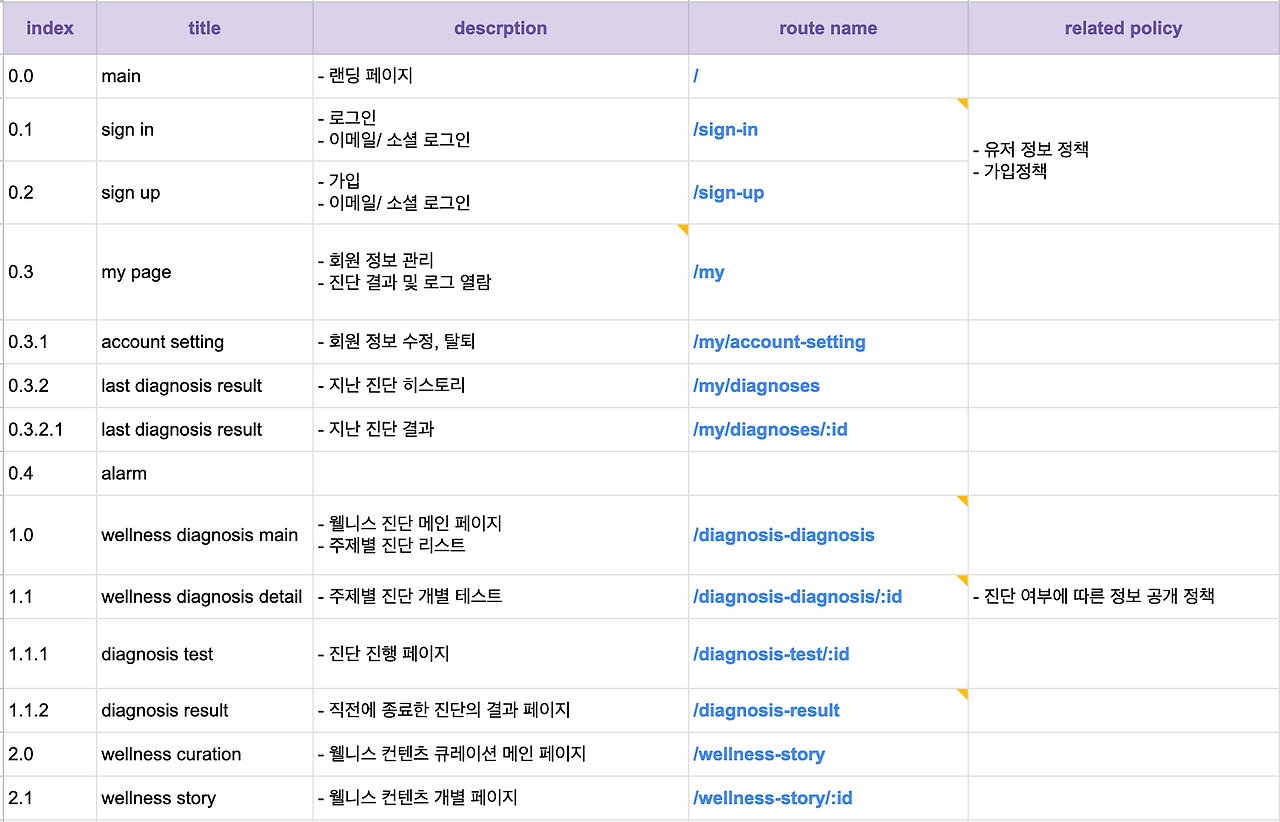Open the comment marker on /sign-in cell
This screenshot has width=1280, height=822.
(962, 103)
